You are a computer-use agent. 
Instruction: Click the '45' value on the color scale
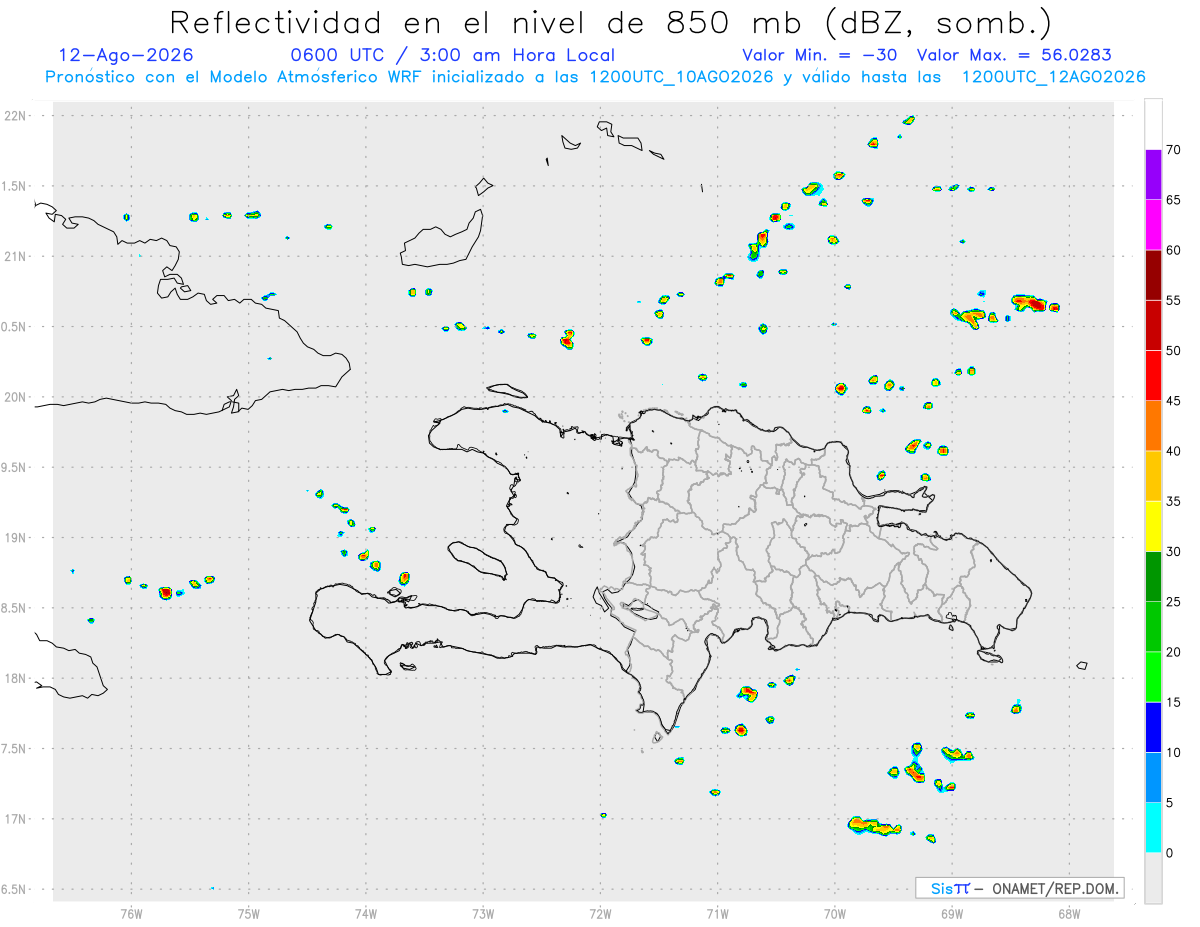click(x=1173, y=401)
